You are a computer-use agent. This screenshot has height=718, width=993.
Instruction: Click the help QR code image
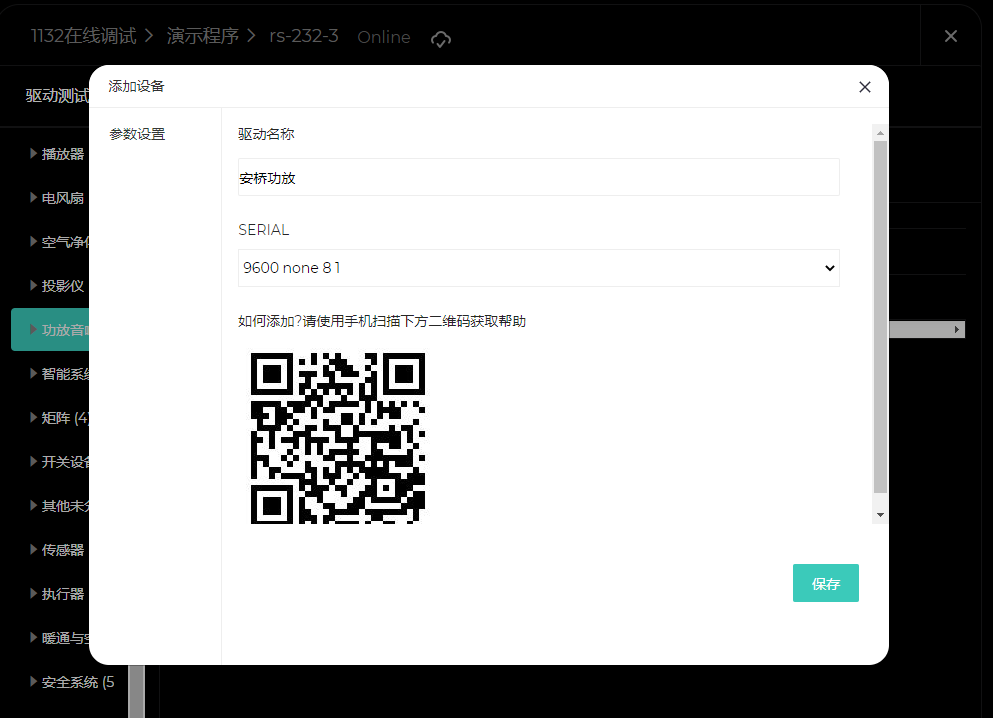pos(338,438)
